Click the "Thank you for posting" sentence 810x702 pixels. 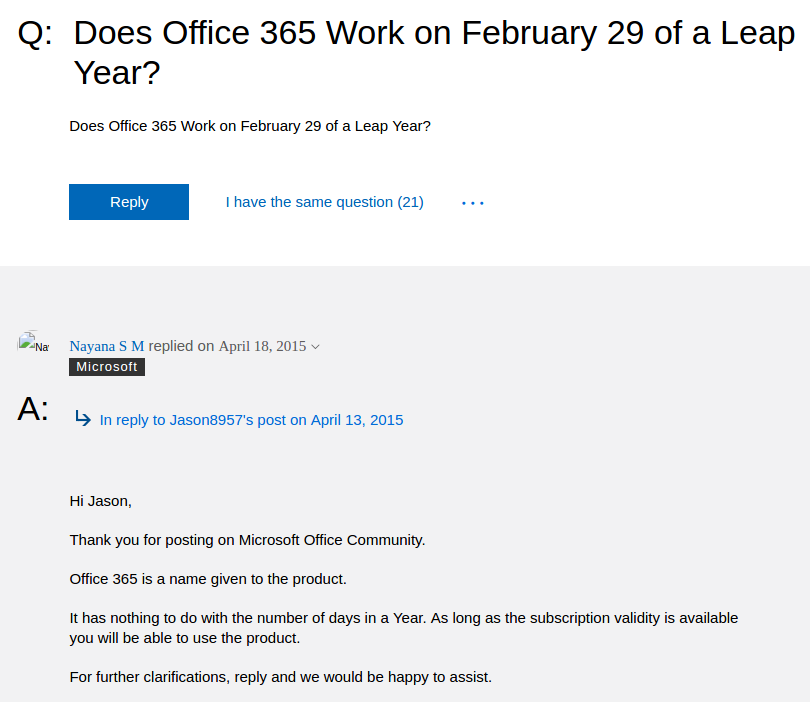pyautogui.click(x=247, y=540)
